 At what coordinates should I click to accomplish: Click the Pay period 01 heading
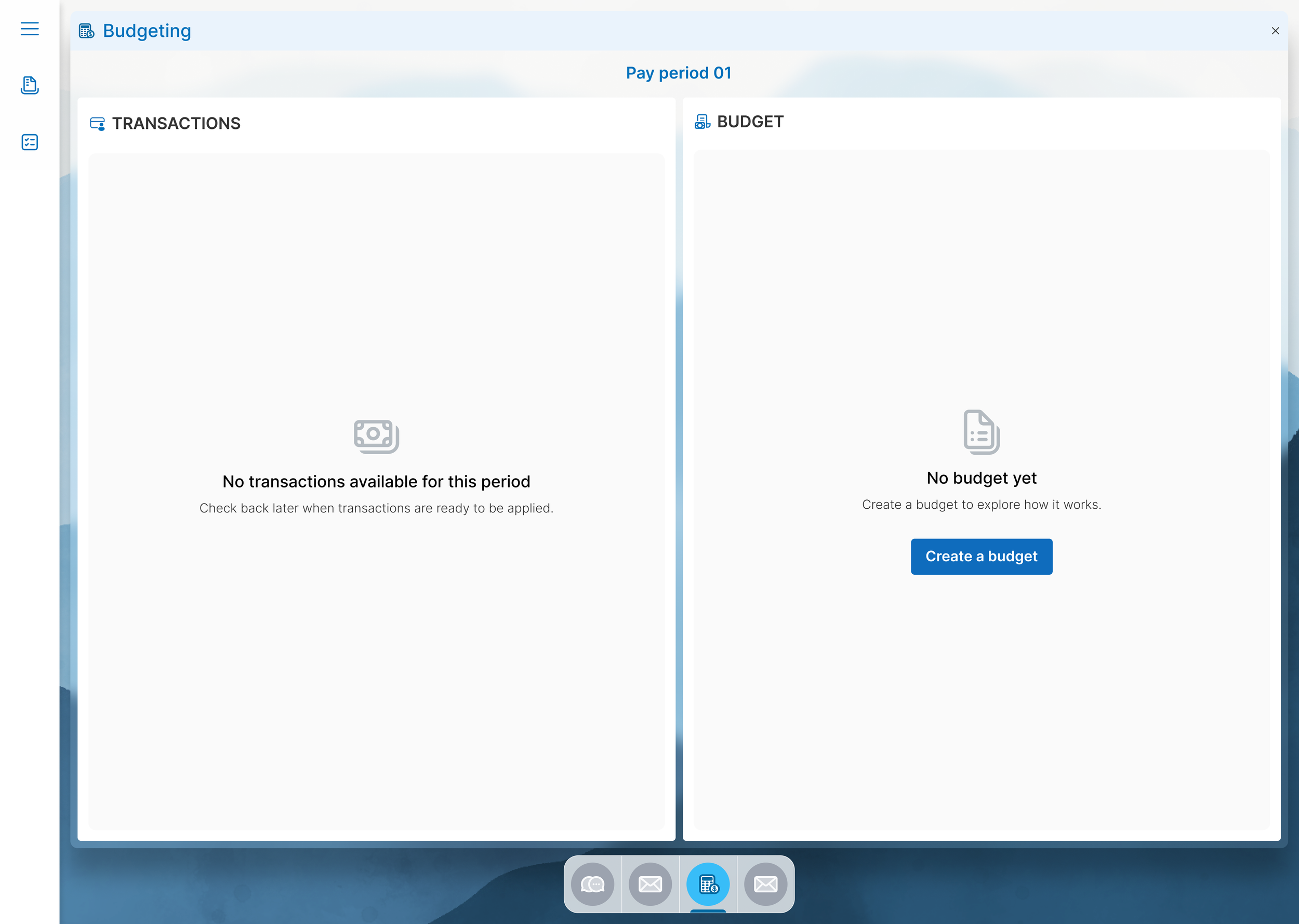[679, 73]
